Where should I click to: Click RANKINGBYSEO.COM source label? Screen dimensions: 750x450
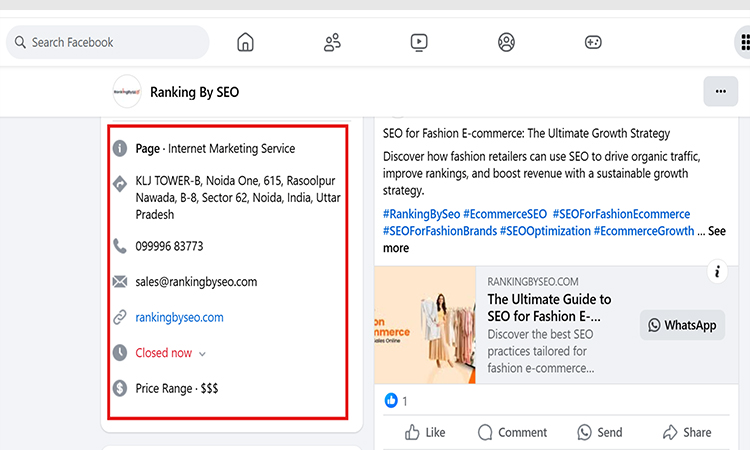(533, 282)
